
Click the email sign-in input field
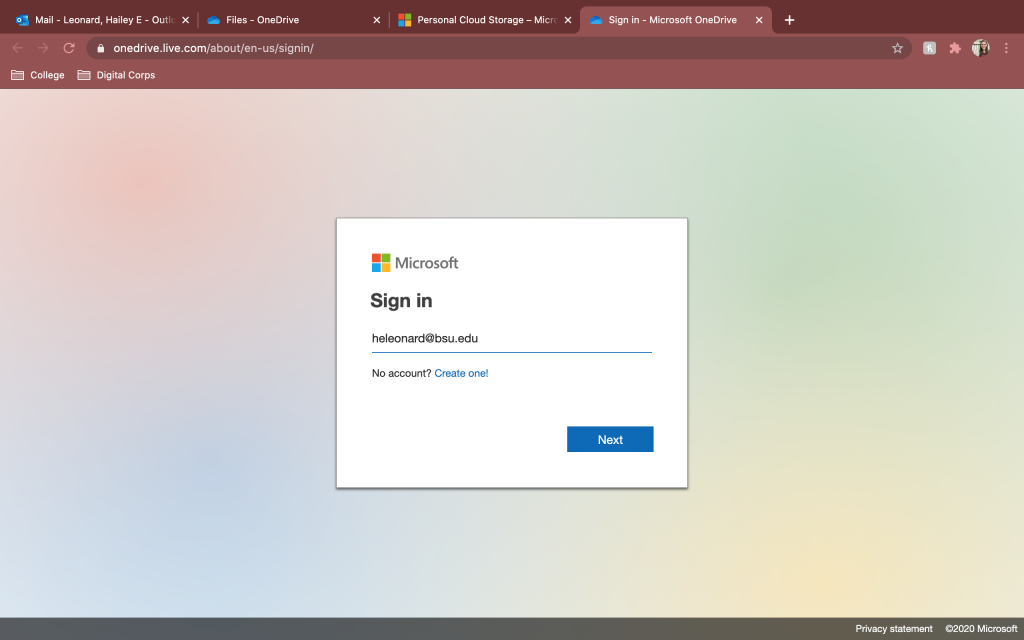(511, 339)
